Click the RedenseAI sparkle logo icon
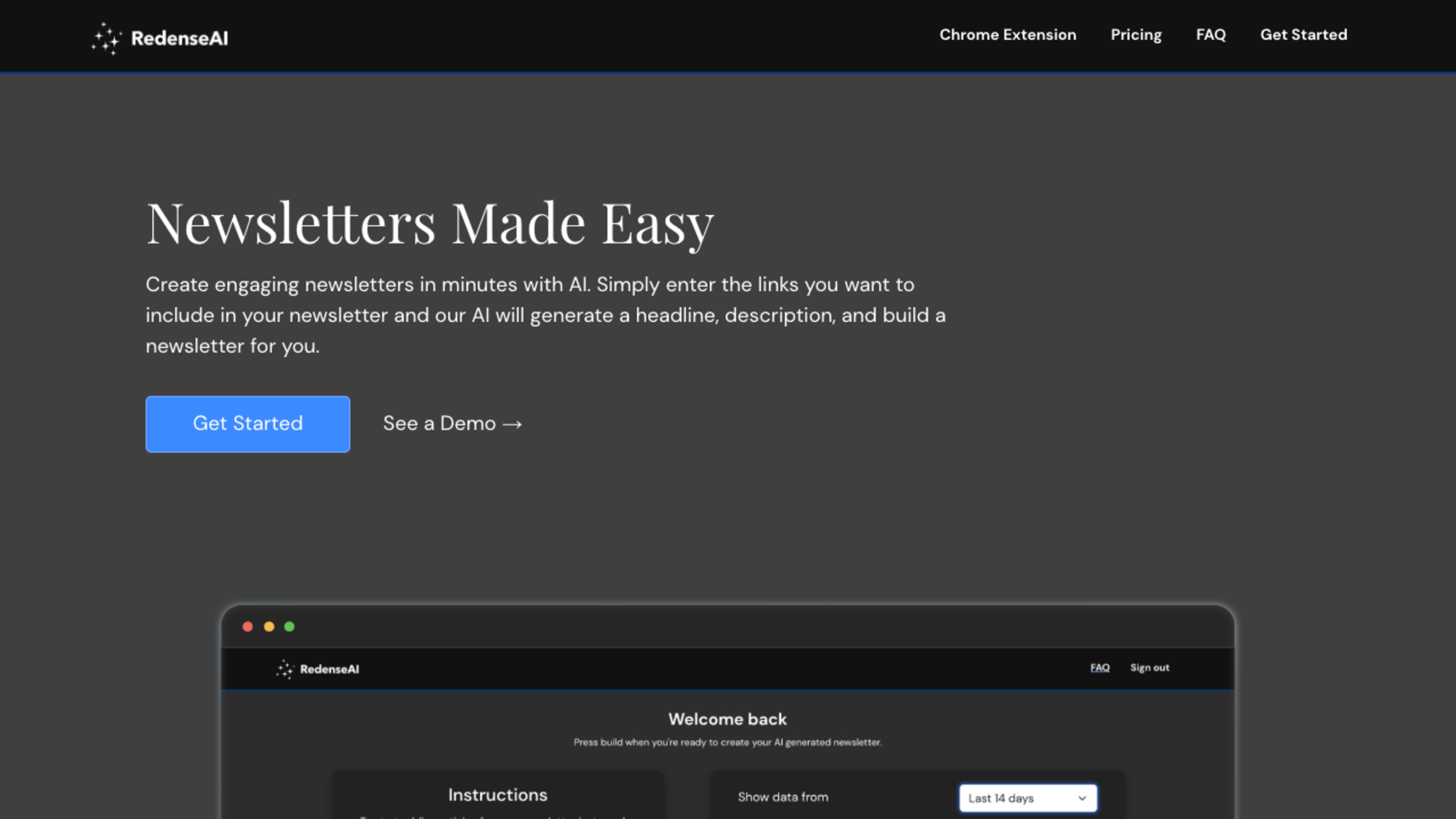The width and height of the screenshot is (1456, 819). click(106, 38)
